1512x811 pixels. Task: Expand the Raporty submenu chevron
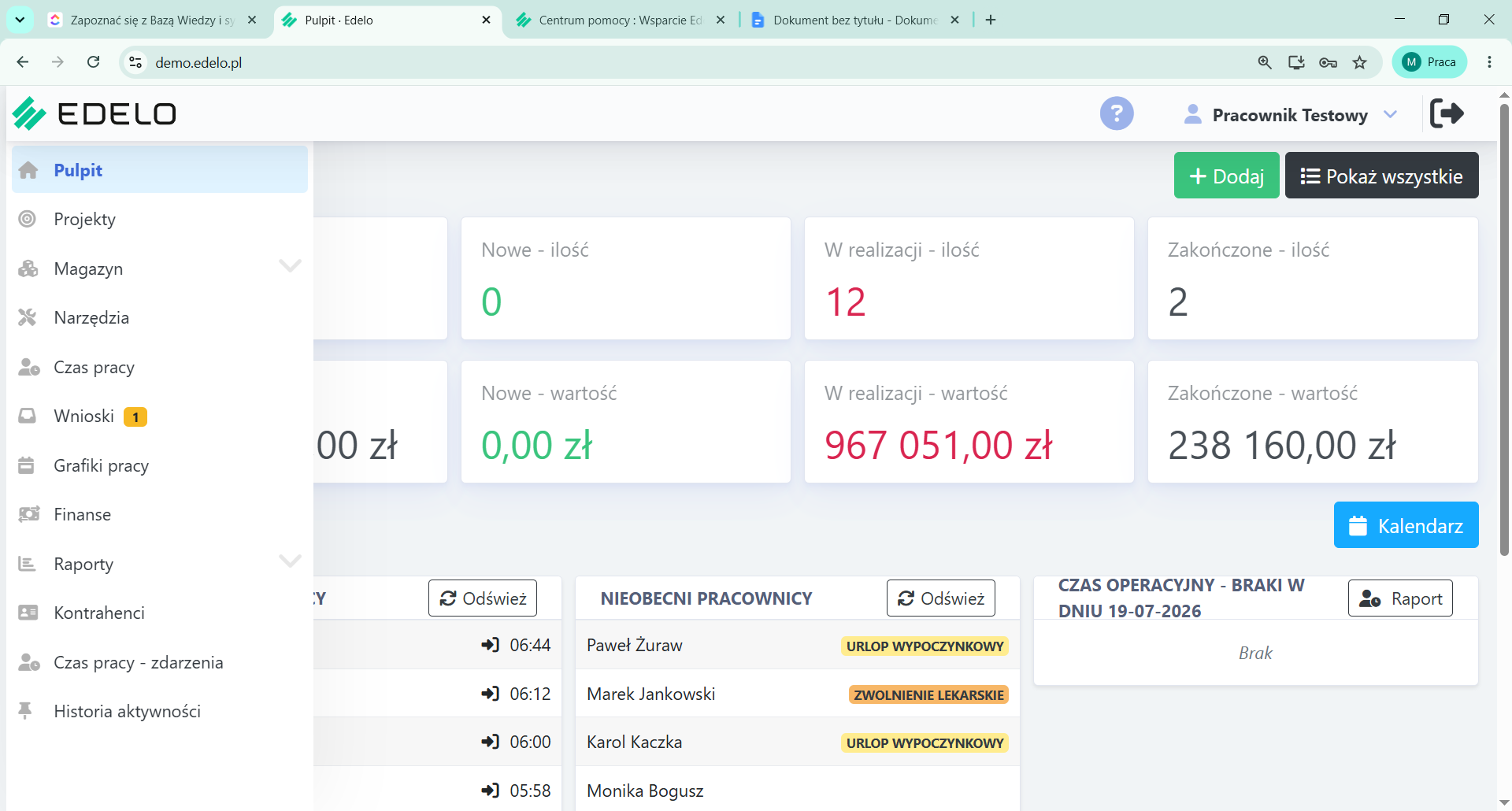(290, 561)
